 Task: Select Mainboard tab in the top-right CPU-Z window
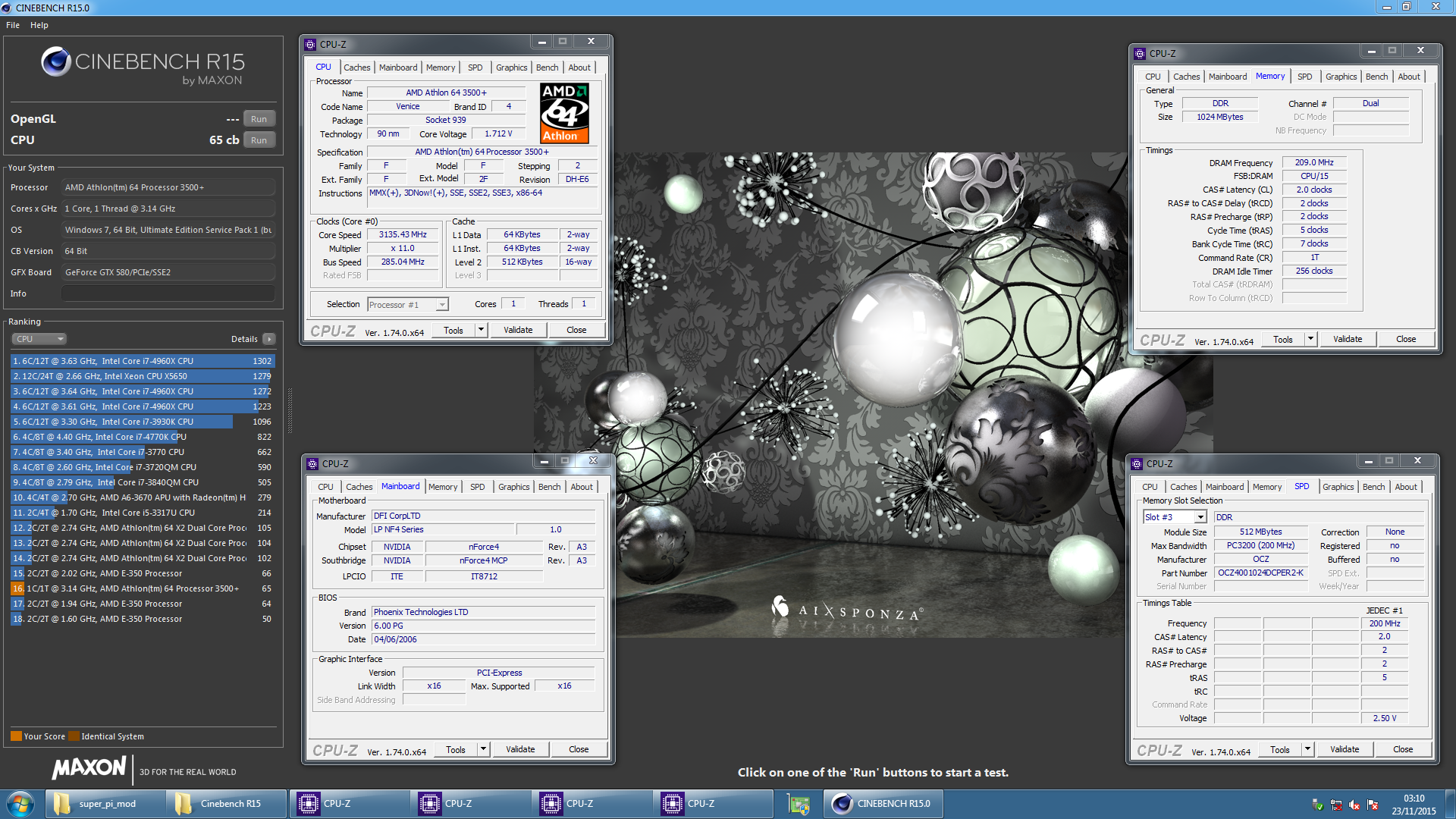tap(1227, 77)
